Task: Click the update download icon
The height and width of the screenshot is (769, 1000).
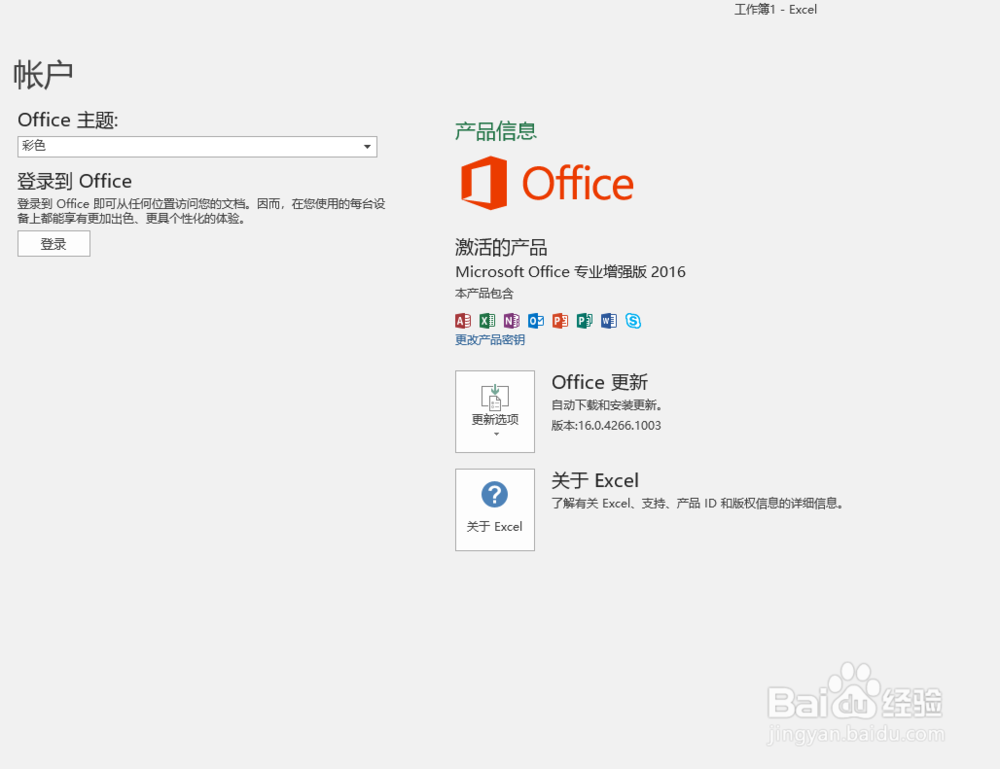Action: (x=495, y=397)
